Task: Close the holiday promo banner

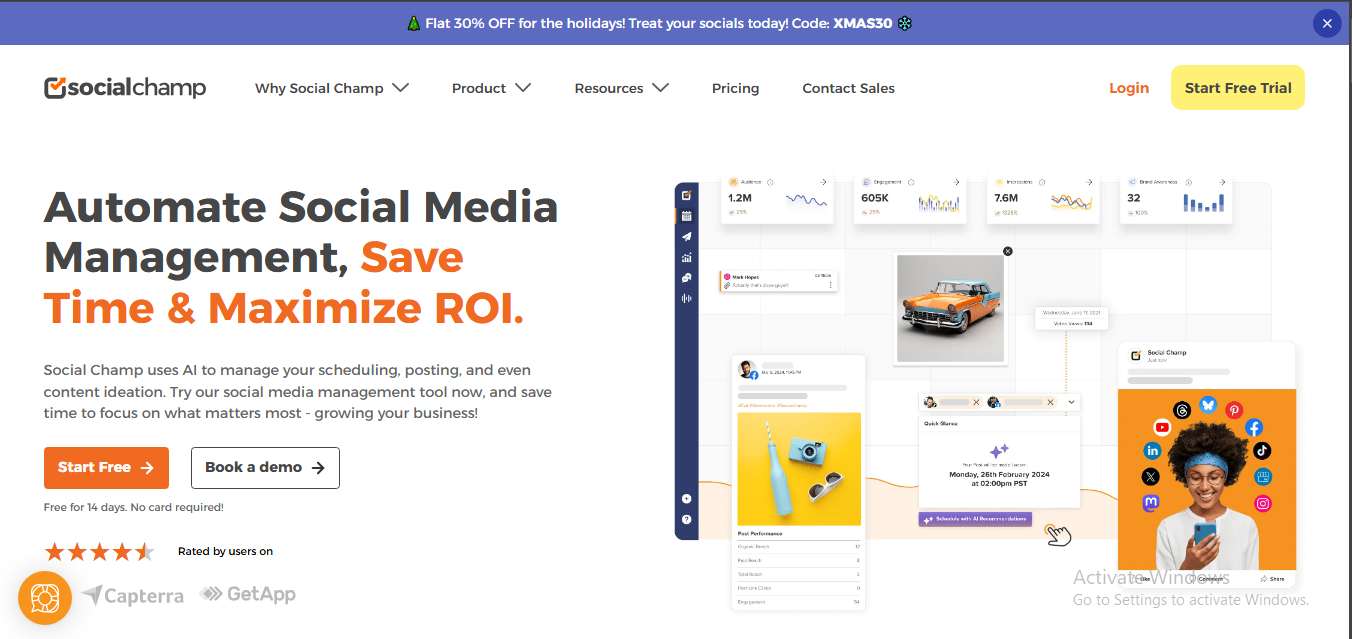Action: pos(1327,23)
